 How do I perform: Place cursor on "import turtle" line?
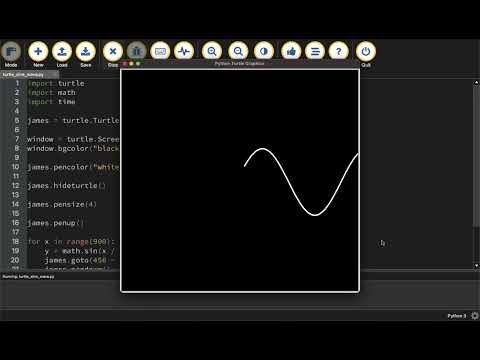click(x=56, y=83)
